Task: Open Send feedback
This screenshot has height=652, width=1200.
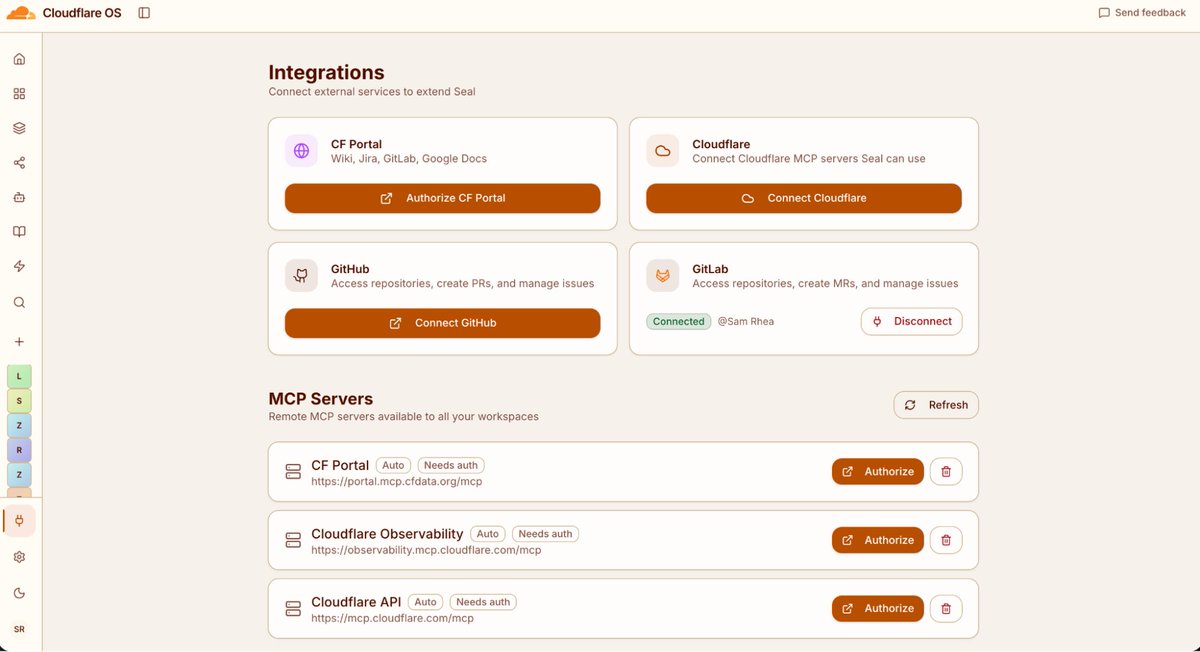Action: [x=1142, y=13]
